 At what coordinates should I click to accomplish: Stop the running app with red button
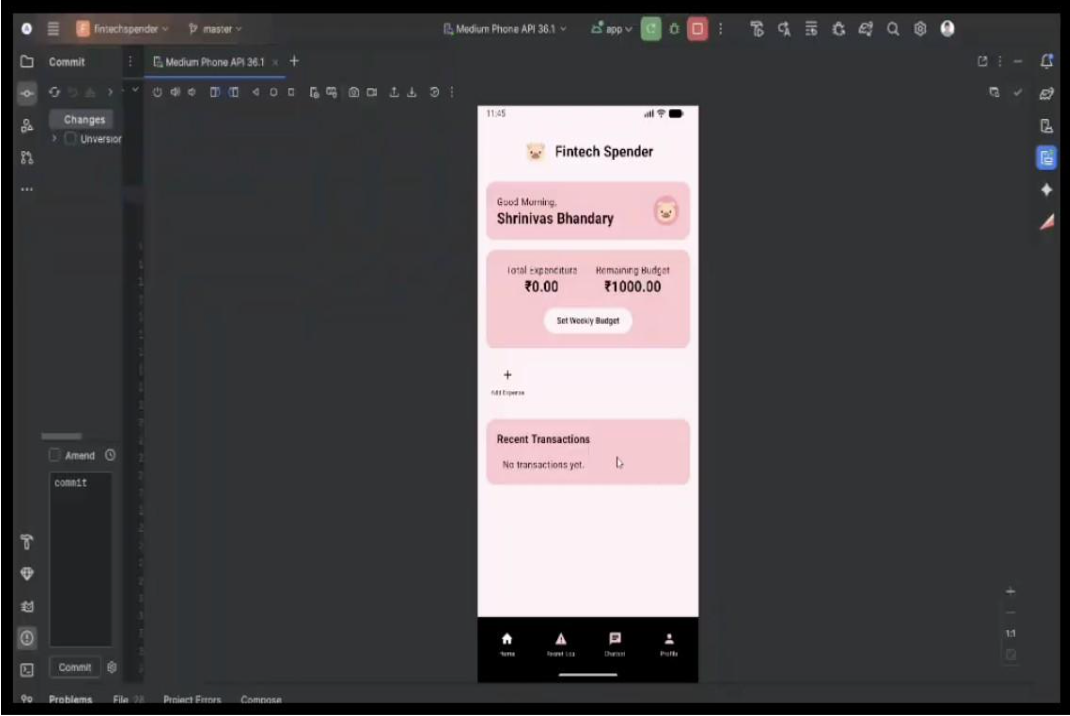click(x=697, y=29)
